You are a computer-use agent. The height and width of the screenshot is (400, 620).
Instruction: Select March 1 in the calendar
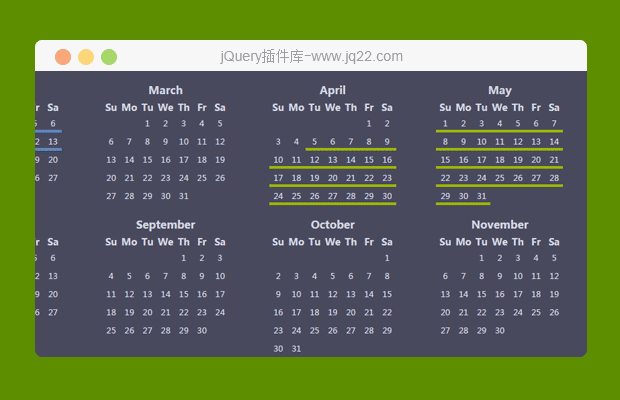147,124
